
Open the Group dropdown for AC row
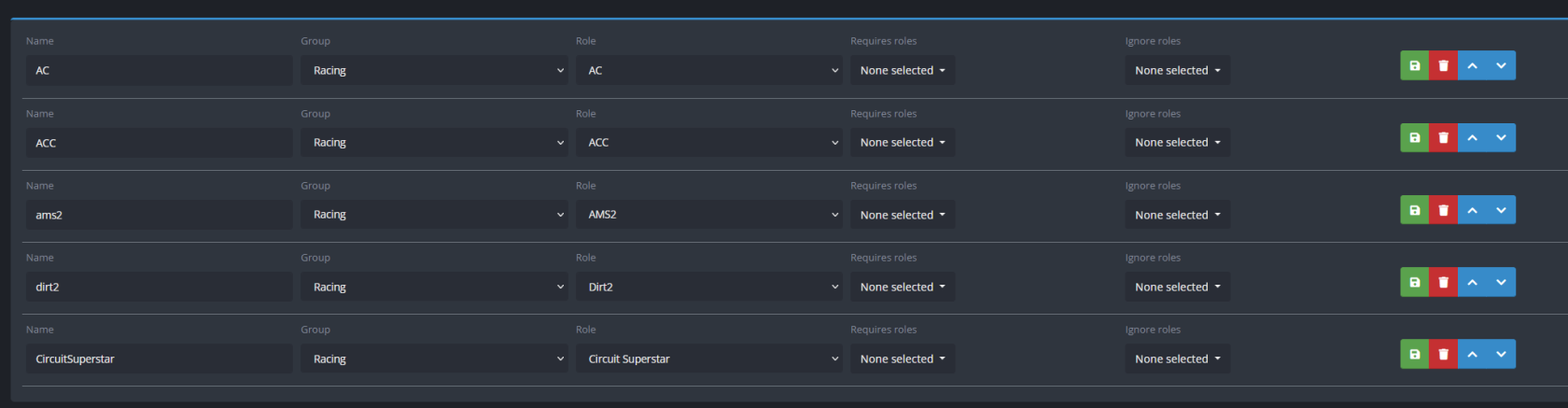coord(434,70)
